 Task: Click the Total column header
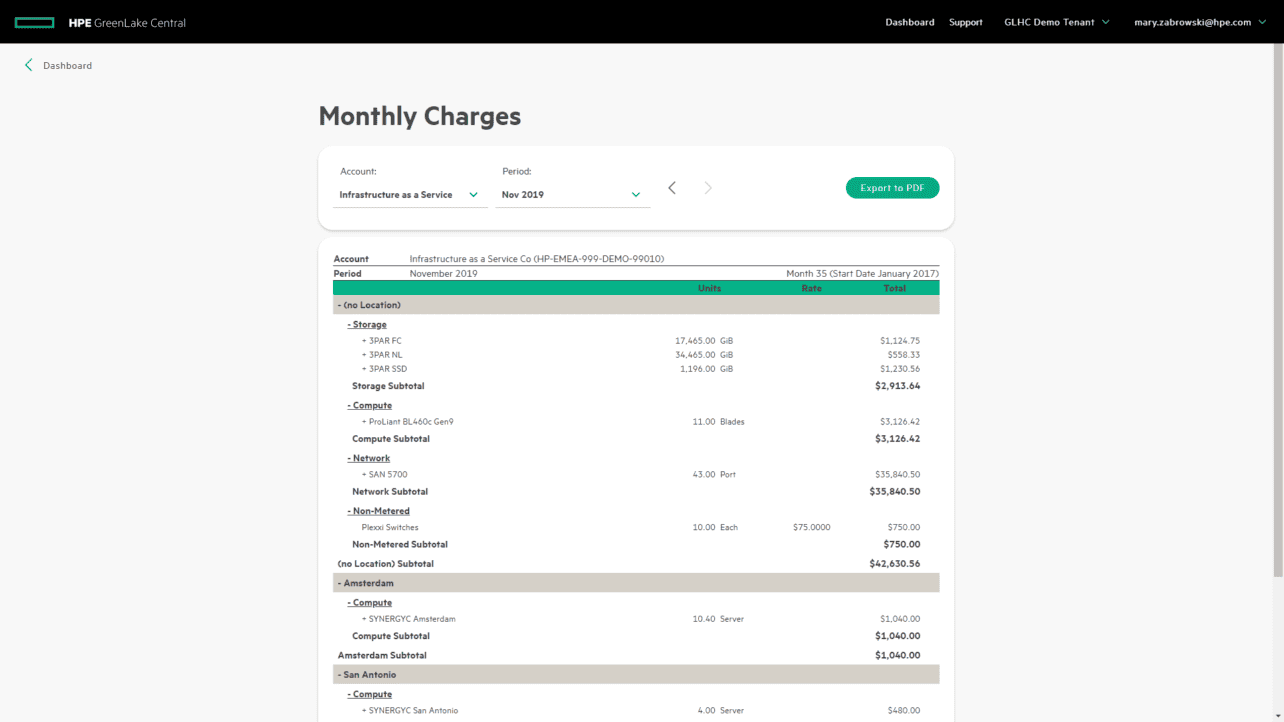[x=895, y=288]
